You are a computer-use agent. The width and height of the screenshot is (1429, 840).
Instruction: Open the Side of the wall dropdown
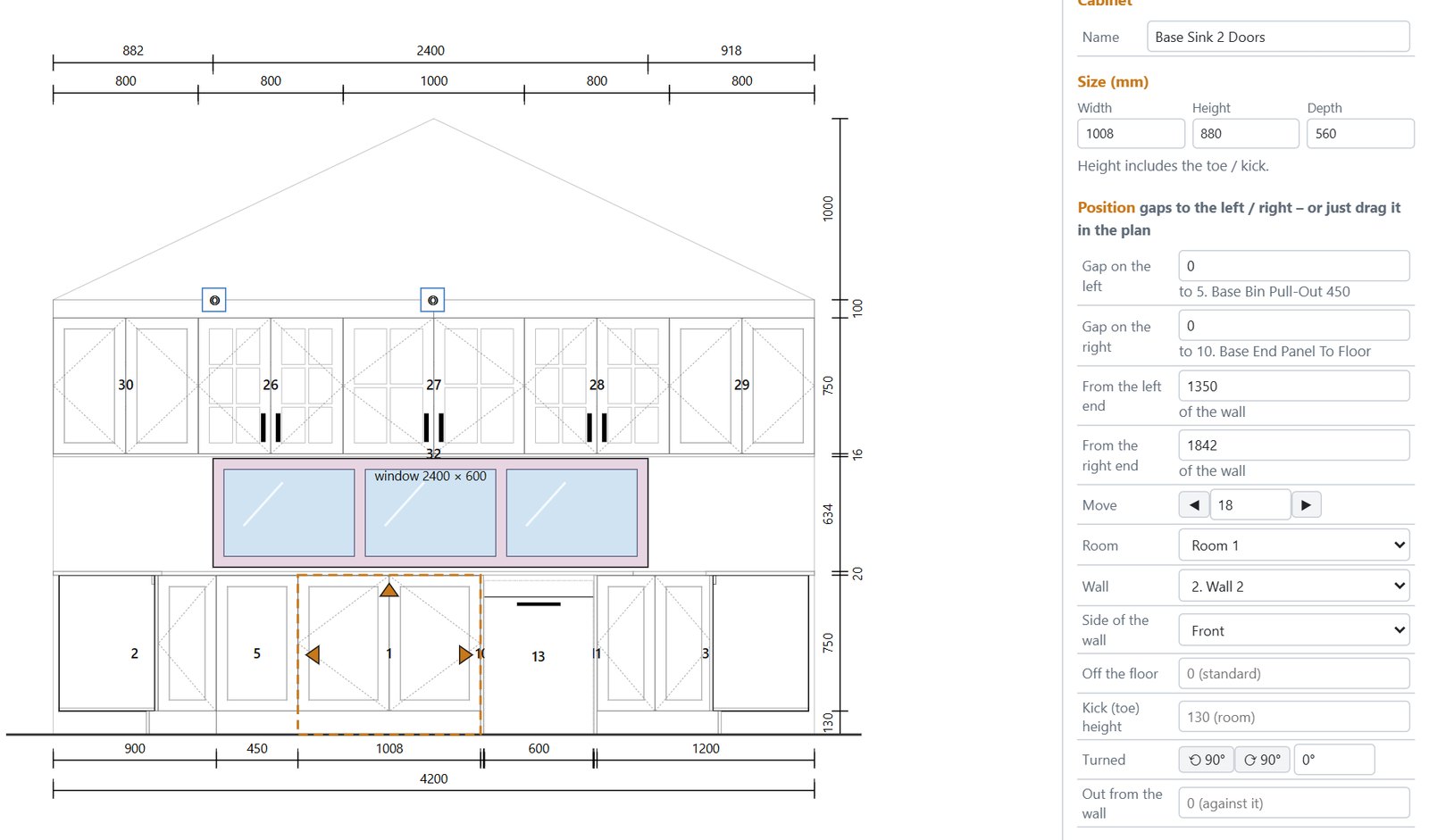click(1294, 630)
